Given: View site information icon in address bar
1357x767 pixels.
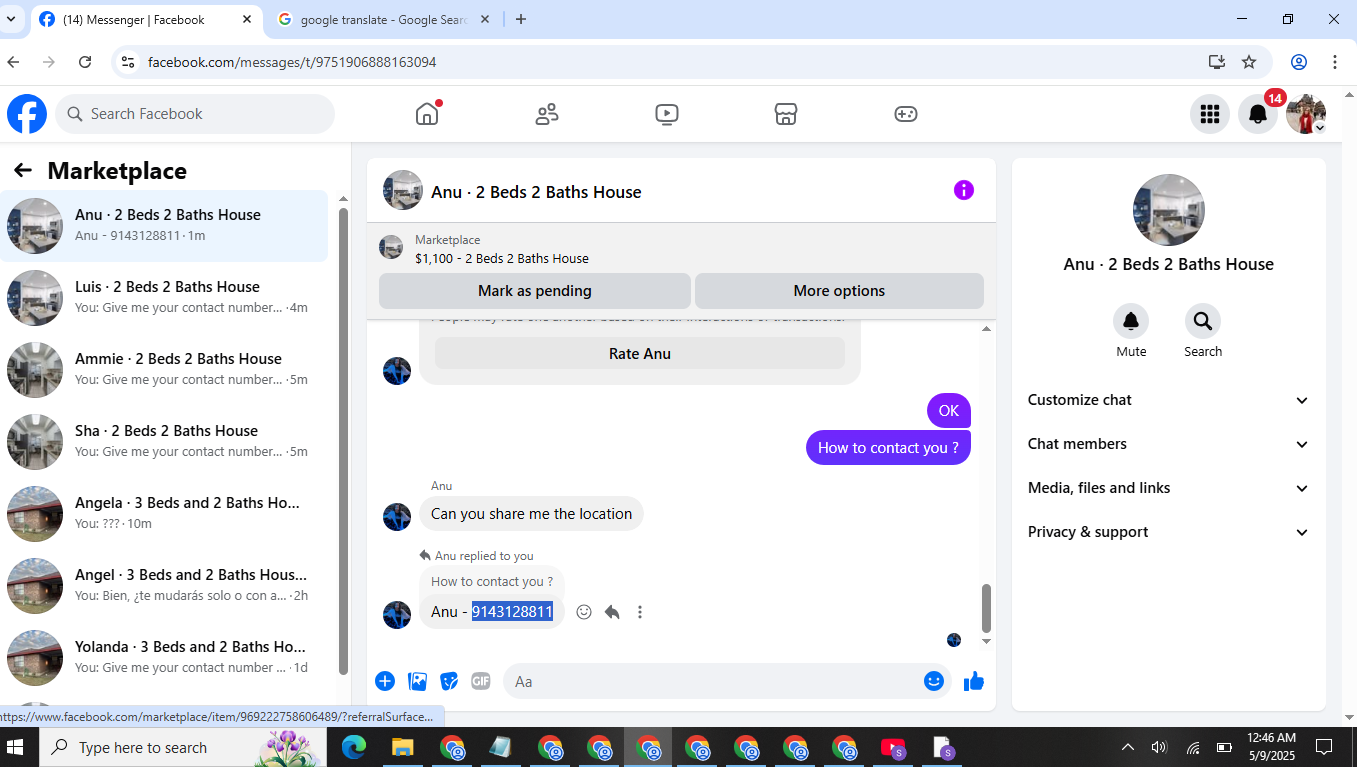Looking at the screenshot, I should [x=127, y=62].
